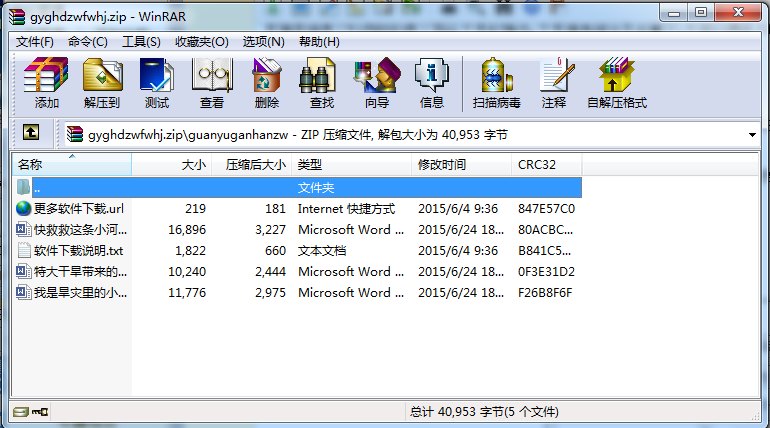
Task: Click the packed size value 3,227
Action: coord(270,229)
